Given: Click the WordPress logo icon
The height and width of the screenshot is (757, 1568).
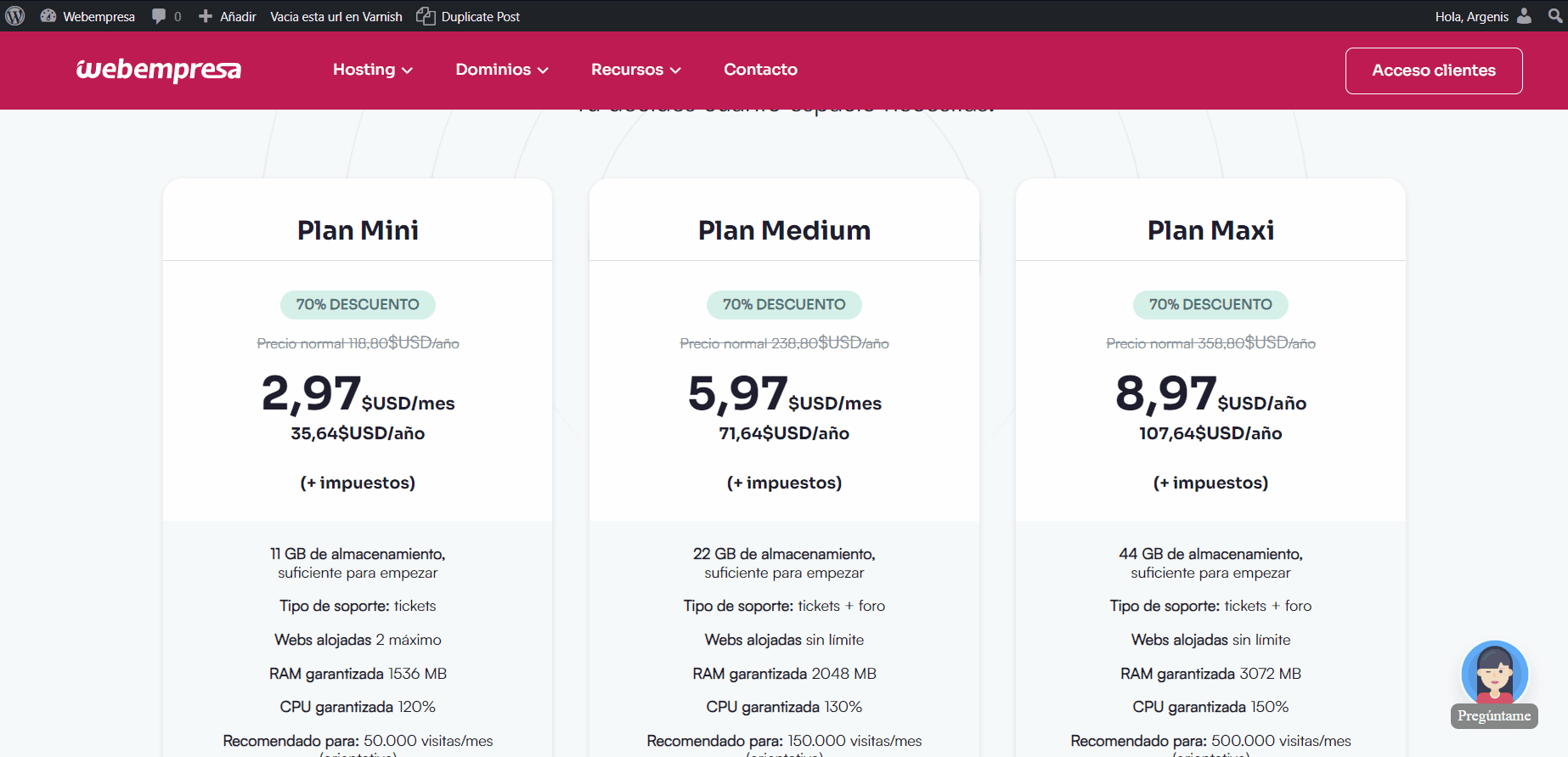Looking at the screenshot, I should 15,16.
